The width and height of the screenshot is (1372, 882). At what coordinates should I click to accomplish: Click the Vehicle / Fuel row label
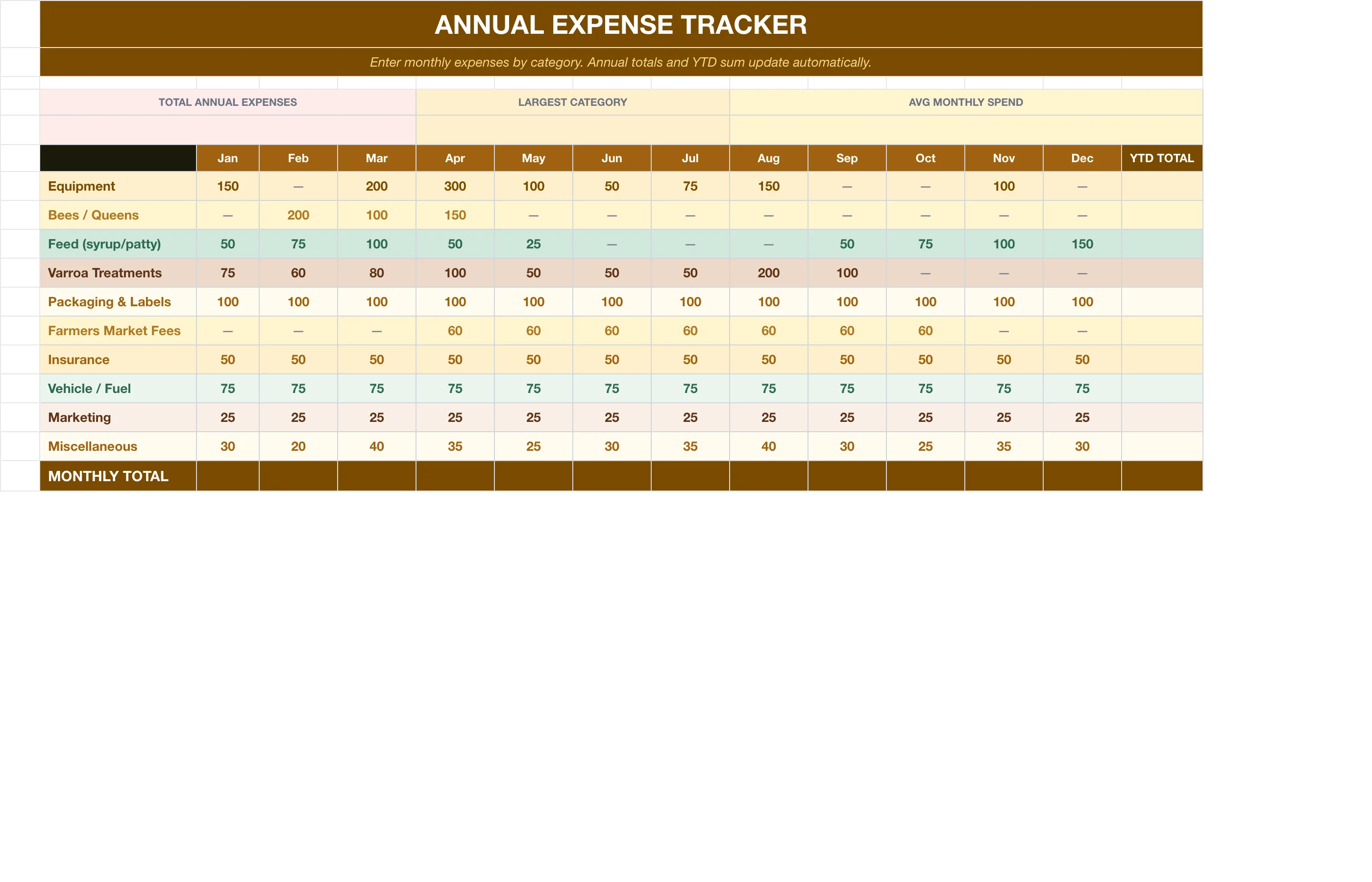(x=118, y=388)
